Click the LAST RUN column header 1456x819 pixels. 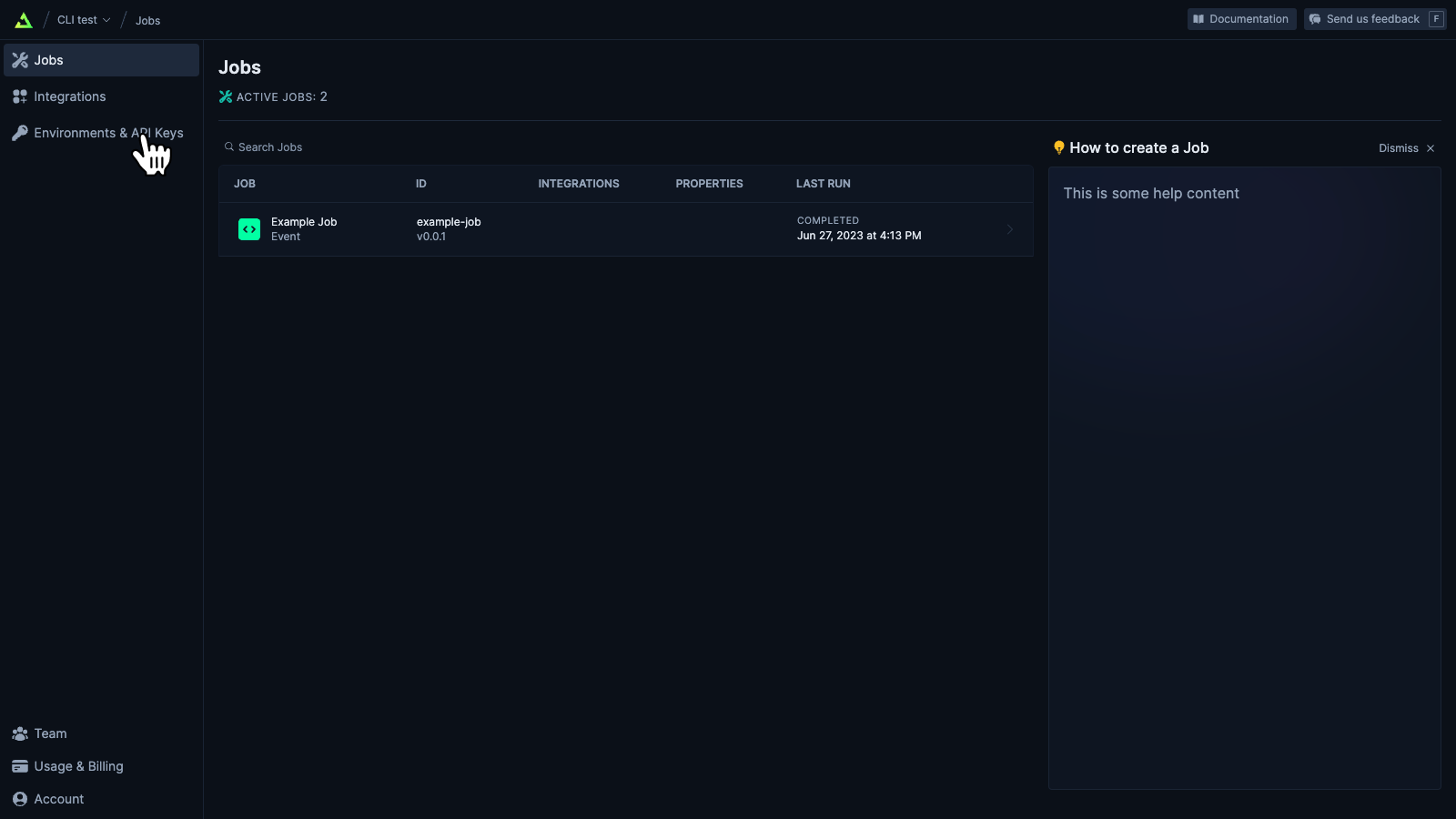coord(824,184)
